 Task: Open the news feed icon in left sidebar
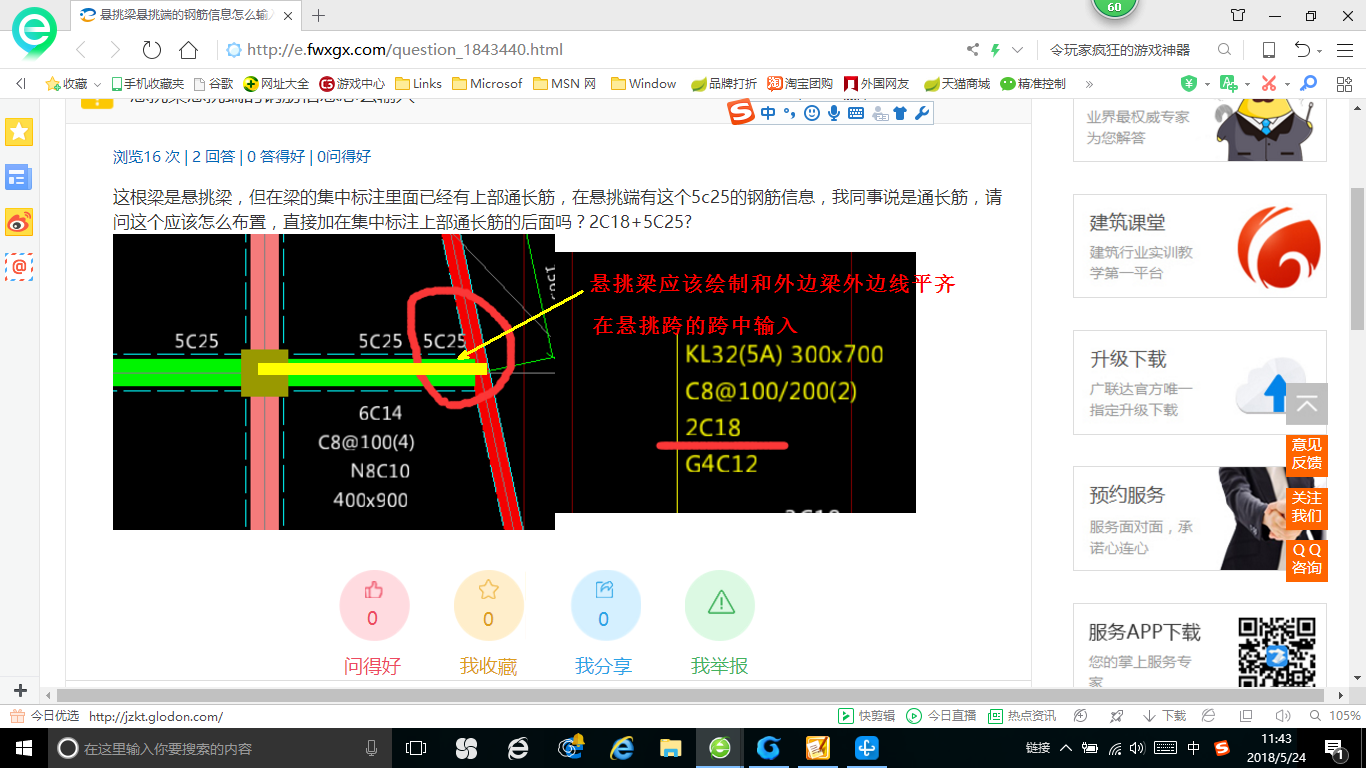coord(19,177)
